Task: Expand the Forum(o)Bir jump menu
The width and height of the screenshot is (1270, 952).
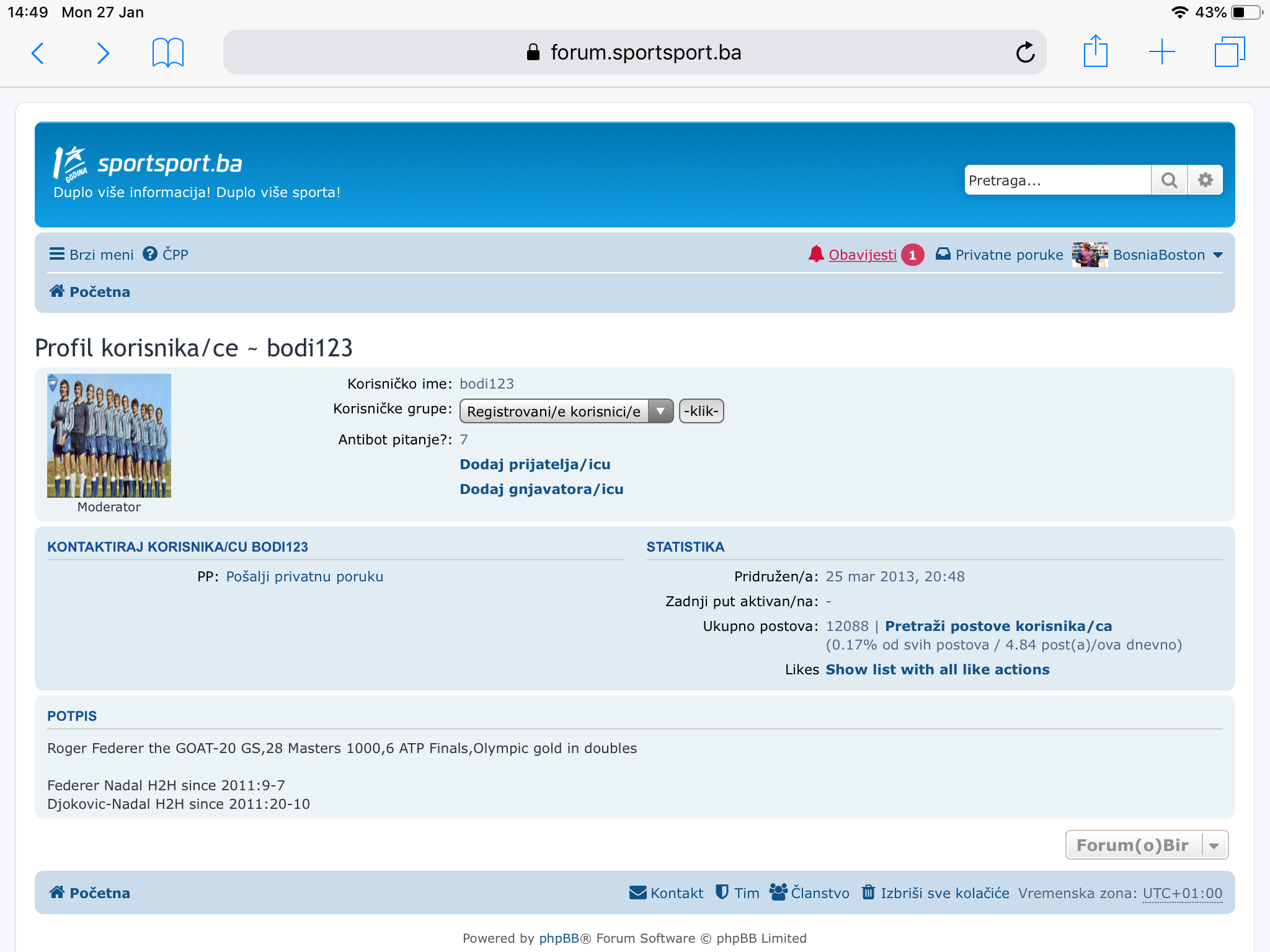Action: pos(1146,845)
